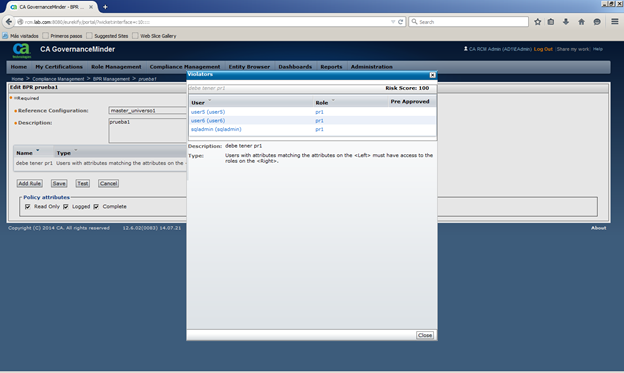This screenshot has height=373, width=624.
Task: Click the Description text area
Action: pos(148,130)
